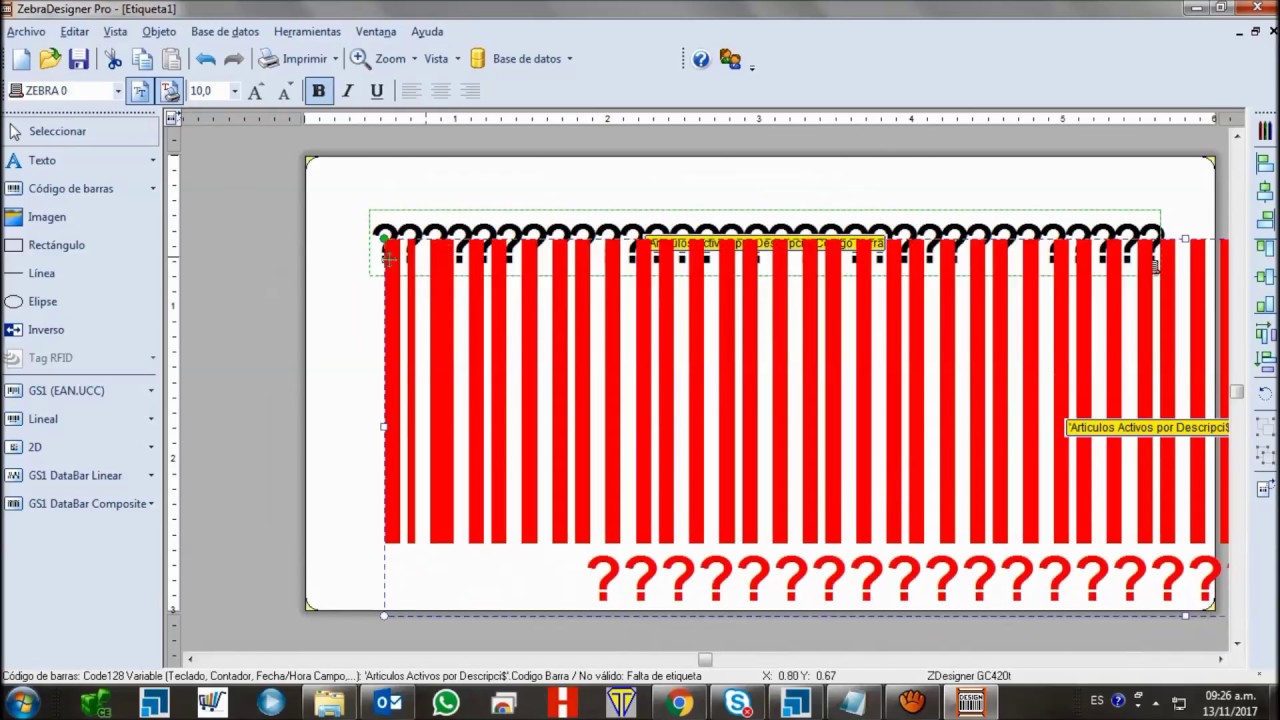
Task: Open the Vista menu in menu bar
Action: coord(115,32)
